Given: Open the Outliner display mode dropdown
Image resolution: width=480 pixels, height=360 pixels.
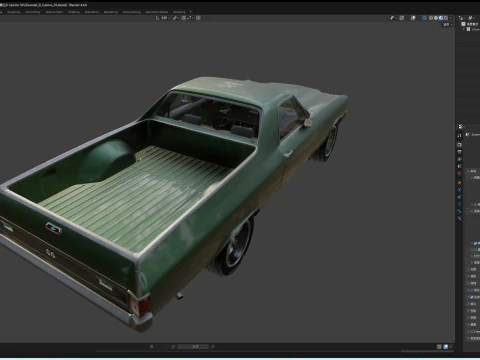Looking at the screenshot, I should click(472, 18).
